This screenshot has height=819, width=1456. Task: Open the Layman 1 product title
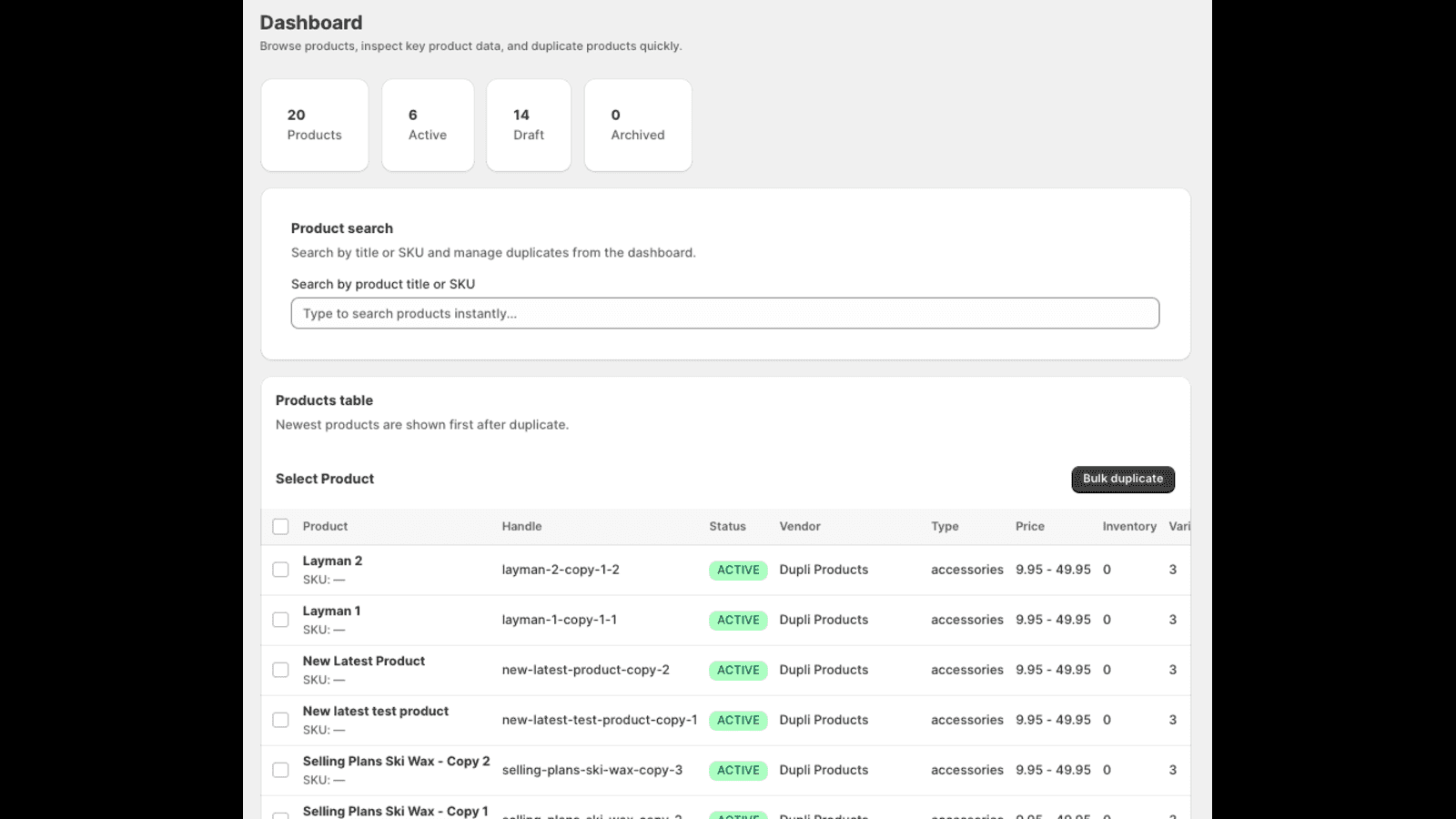331,612
